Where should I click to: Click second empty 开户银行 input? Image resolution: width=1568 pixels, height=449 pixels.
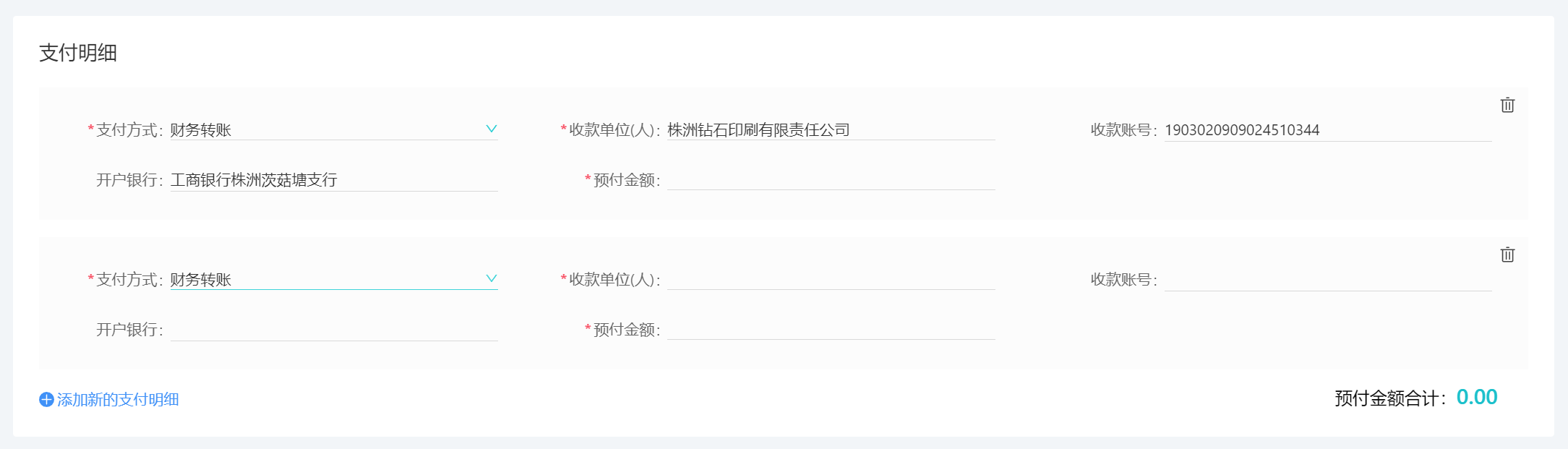coord(334,330)
